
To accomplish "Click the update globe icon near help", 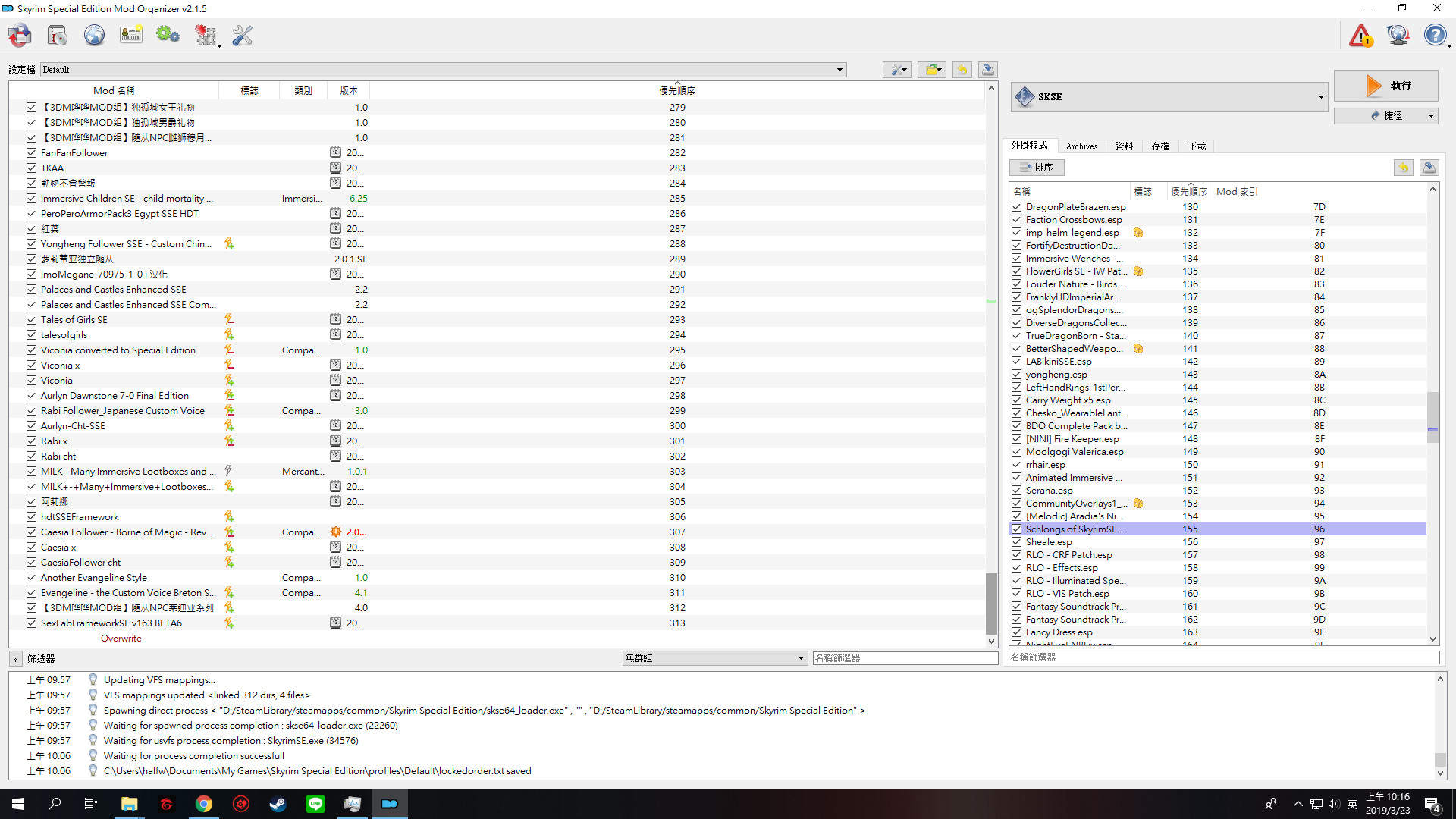I will pos(1398,35).
